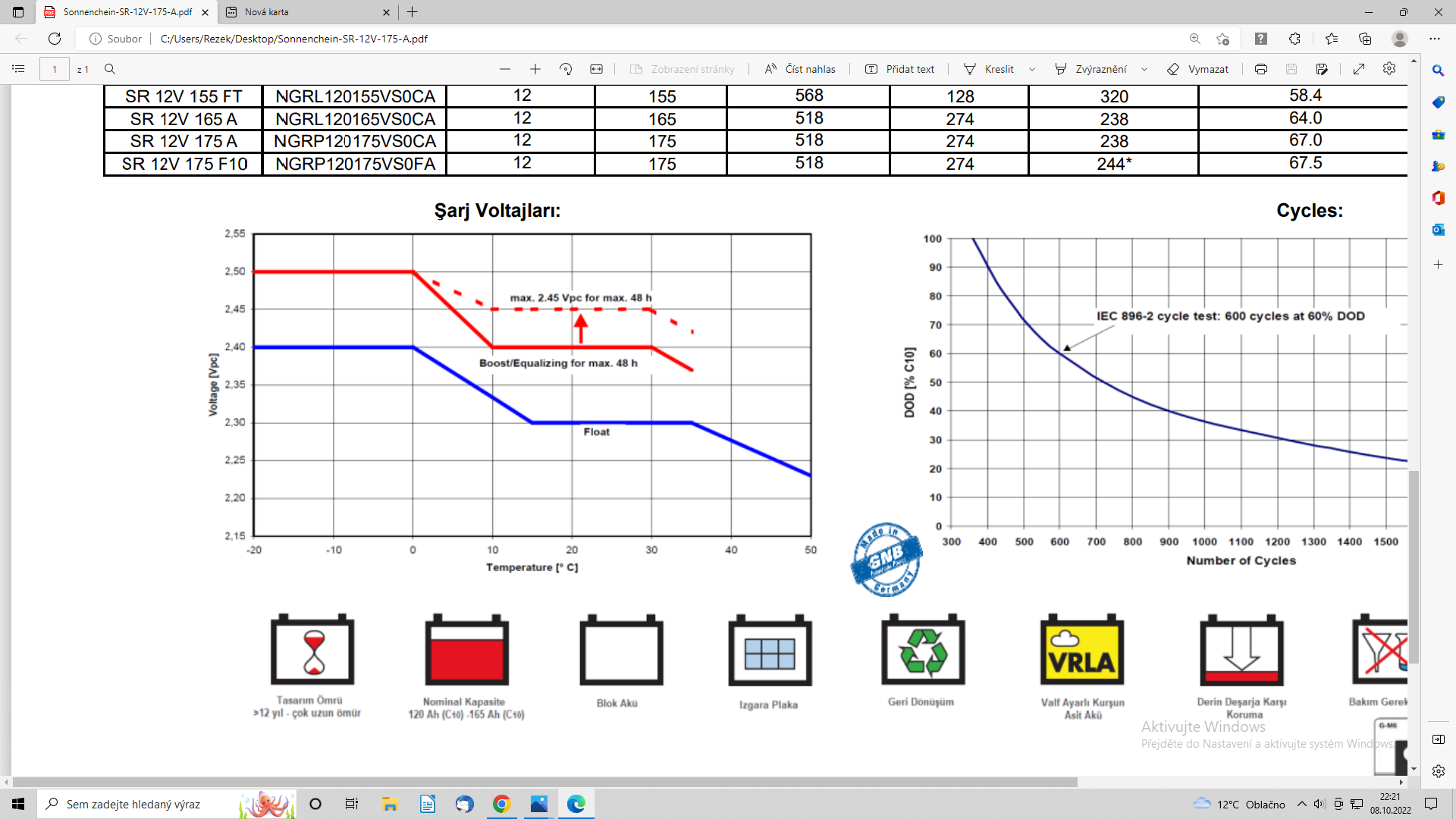Image resolution: width=1456 pixels, height=819 pixels.
Task: Rotate the PDF page
Action: tap(566, 69)
